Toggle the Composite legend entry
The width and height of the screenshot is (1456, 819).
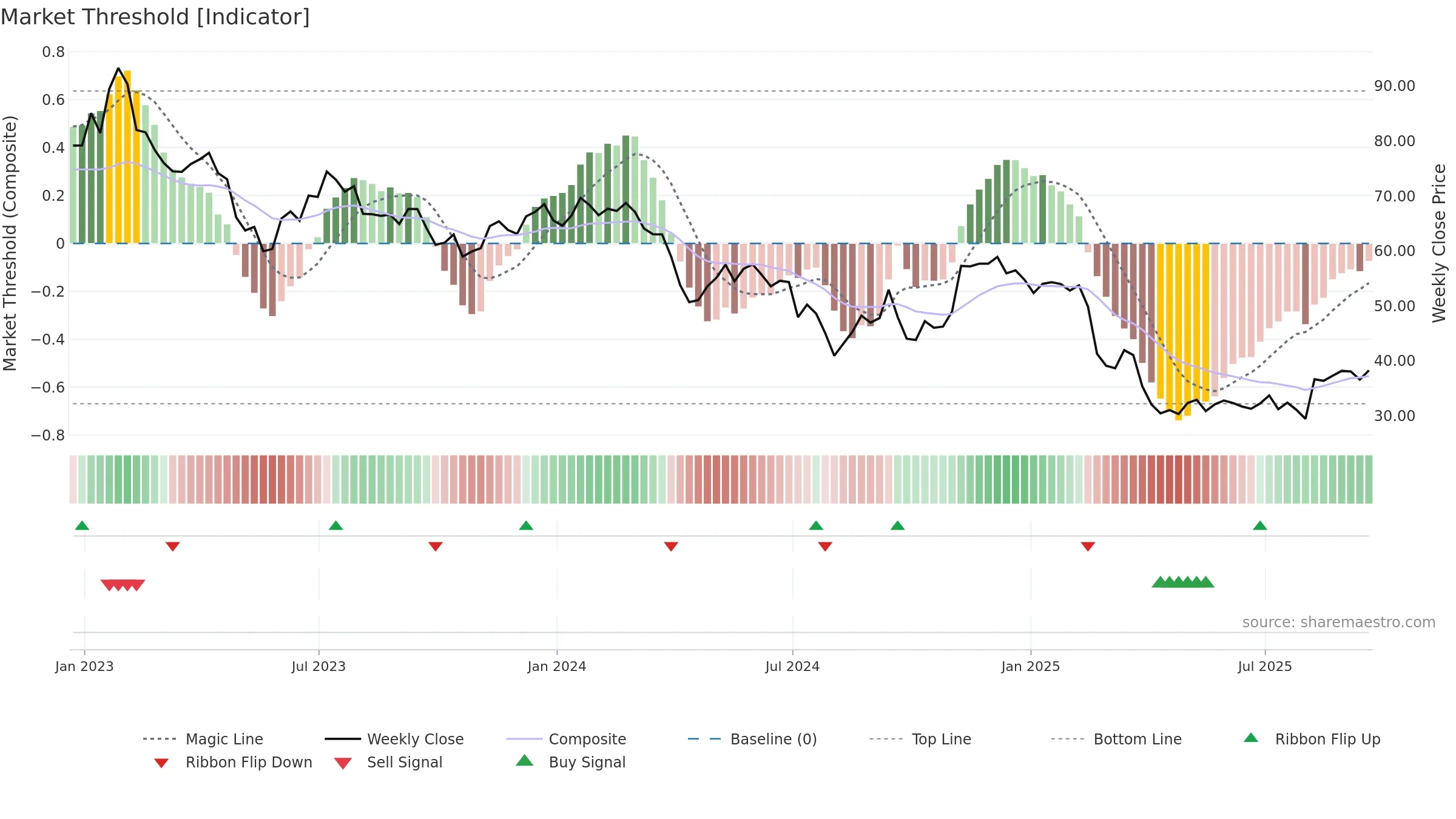567,739
